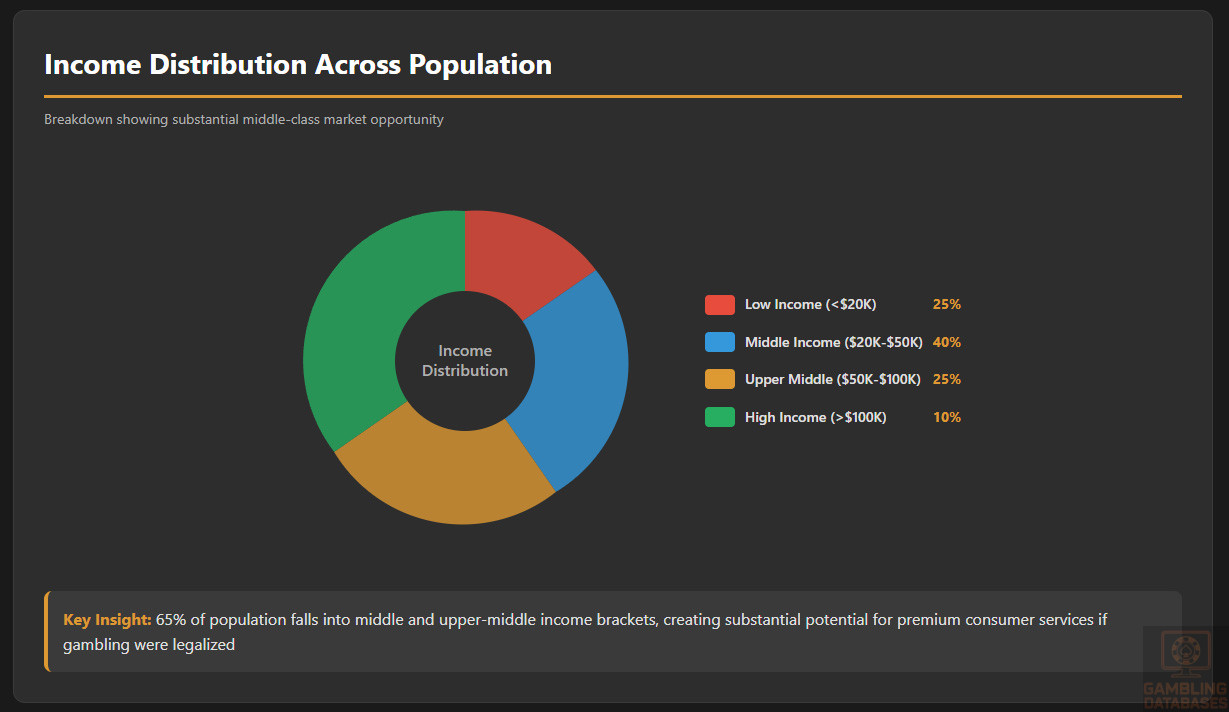The image size is (1229, 712).
Task: Select the blue Middle Income legend swatch
Action: pyautogui.click(x=719, y=342)
